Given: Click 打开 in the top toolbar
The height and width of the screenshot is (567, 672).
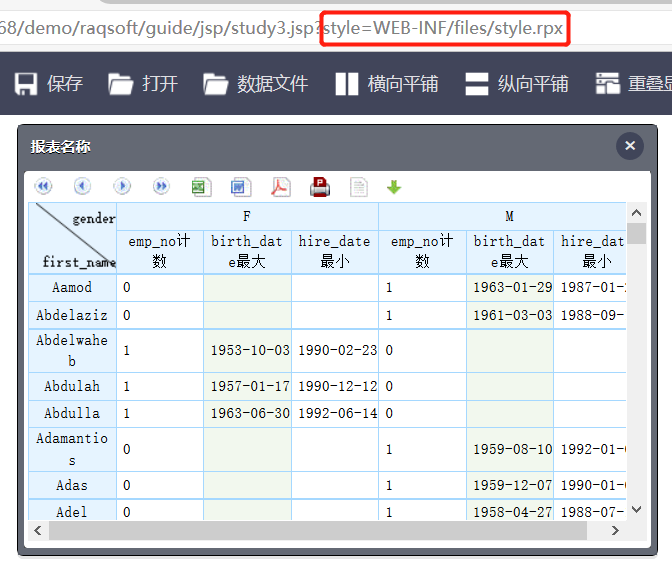Looking at the screenshot, I should click(143, 84).
